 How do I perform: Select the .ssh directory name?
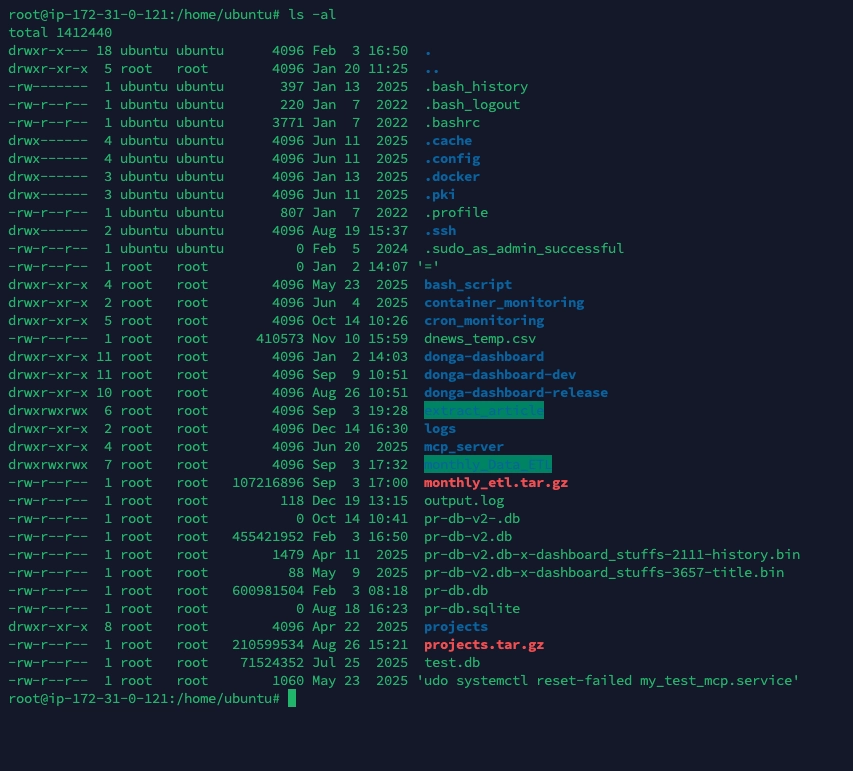[440, 231]
